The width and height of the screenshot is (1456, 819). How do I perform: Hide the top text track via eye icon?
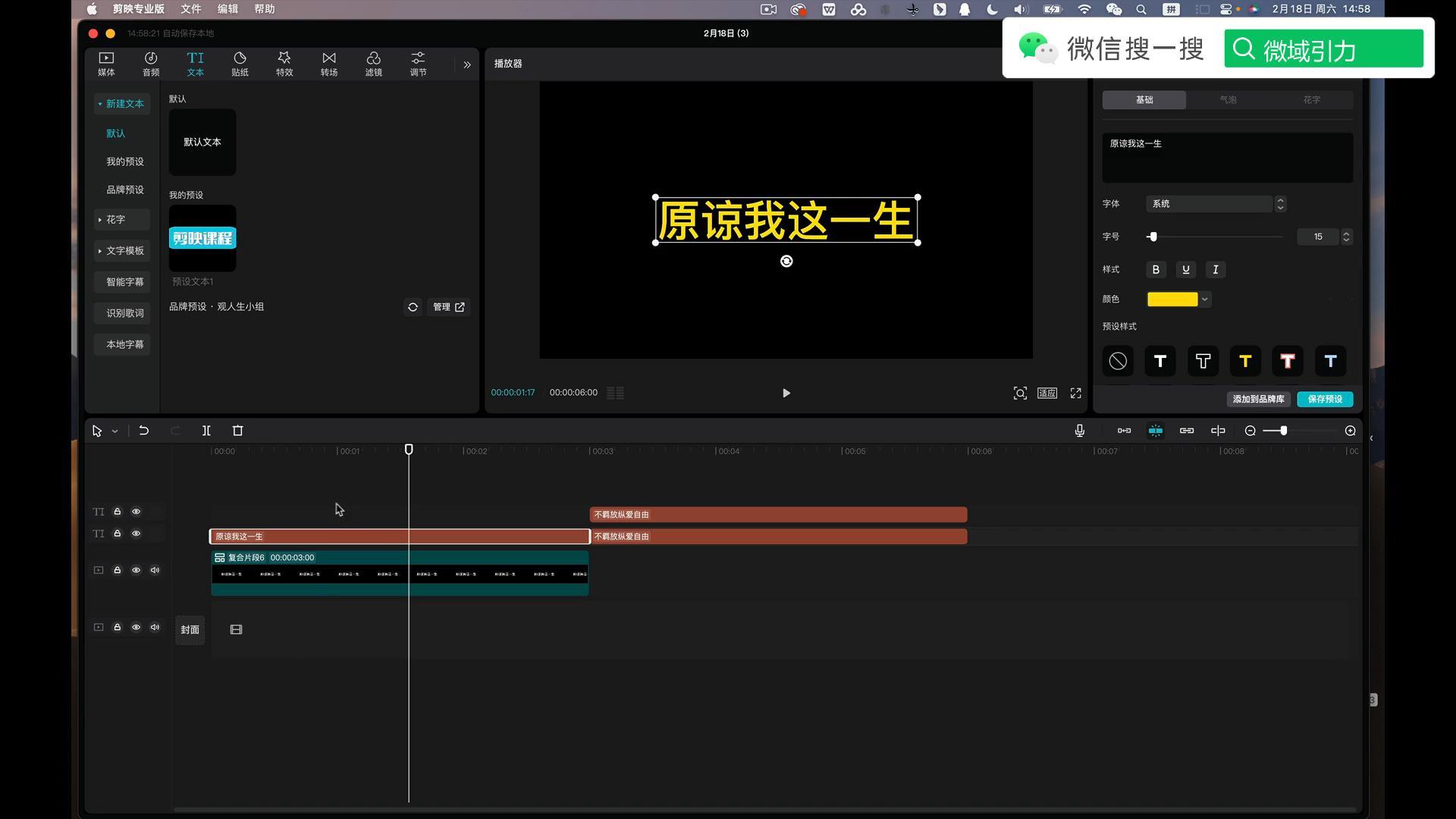[136, 512]
